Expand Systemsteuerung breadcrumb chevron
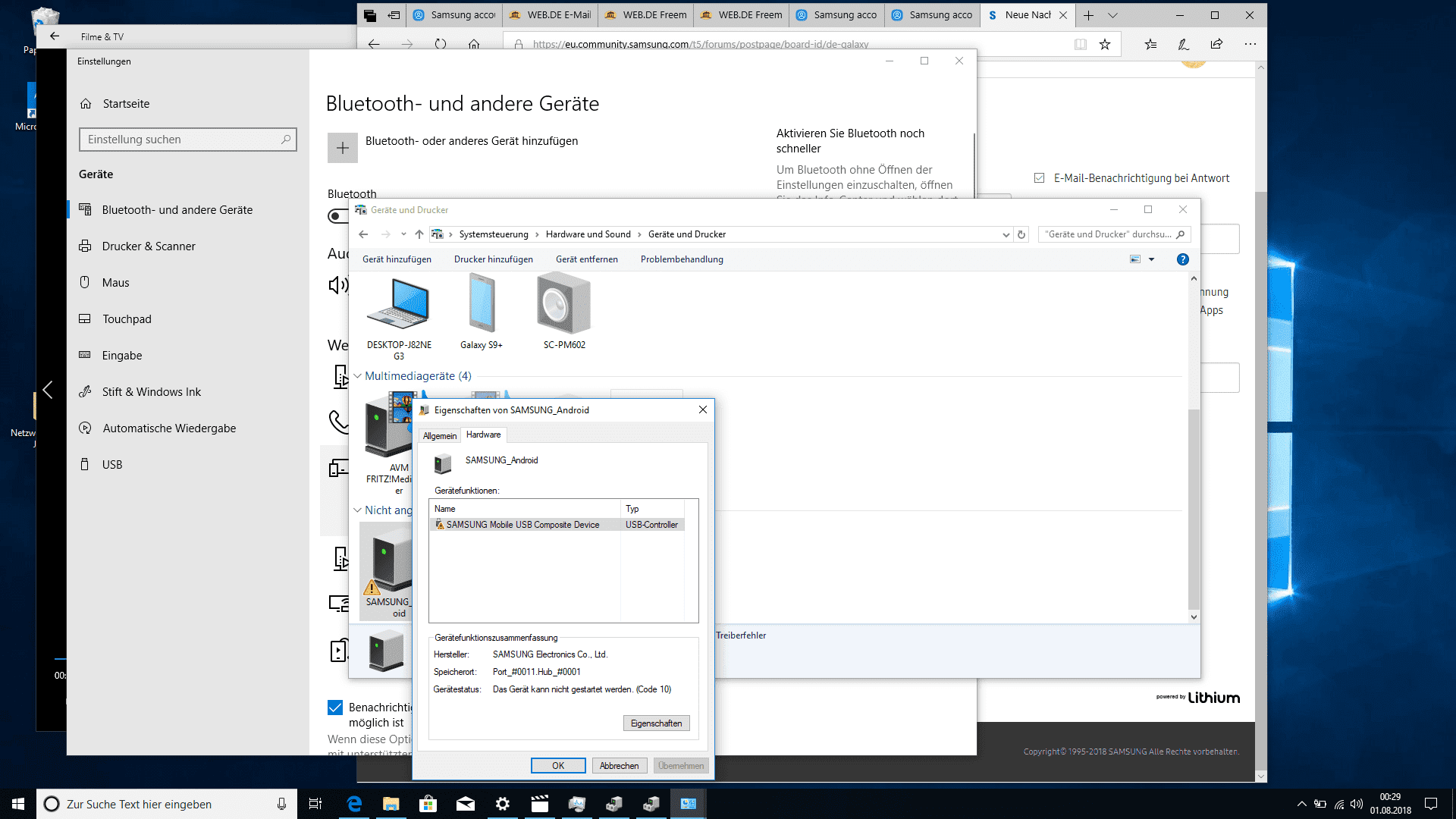 537,234
